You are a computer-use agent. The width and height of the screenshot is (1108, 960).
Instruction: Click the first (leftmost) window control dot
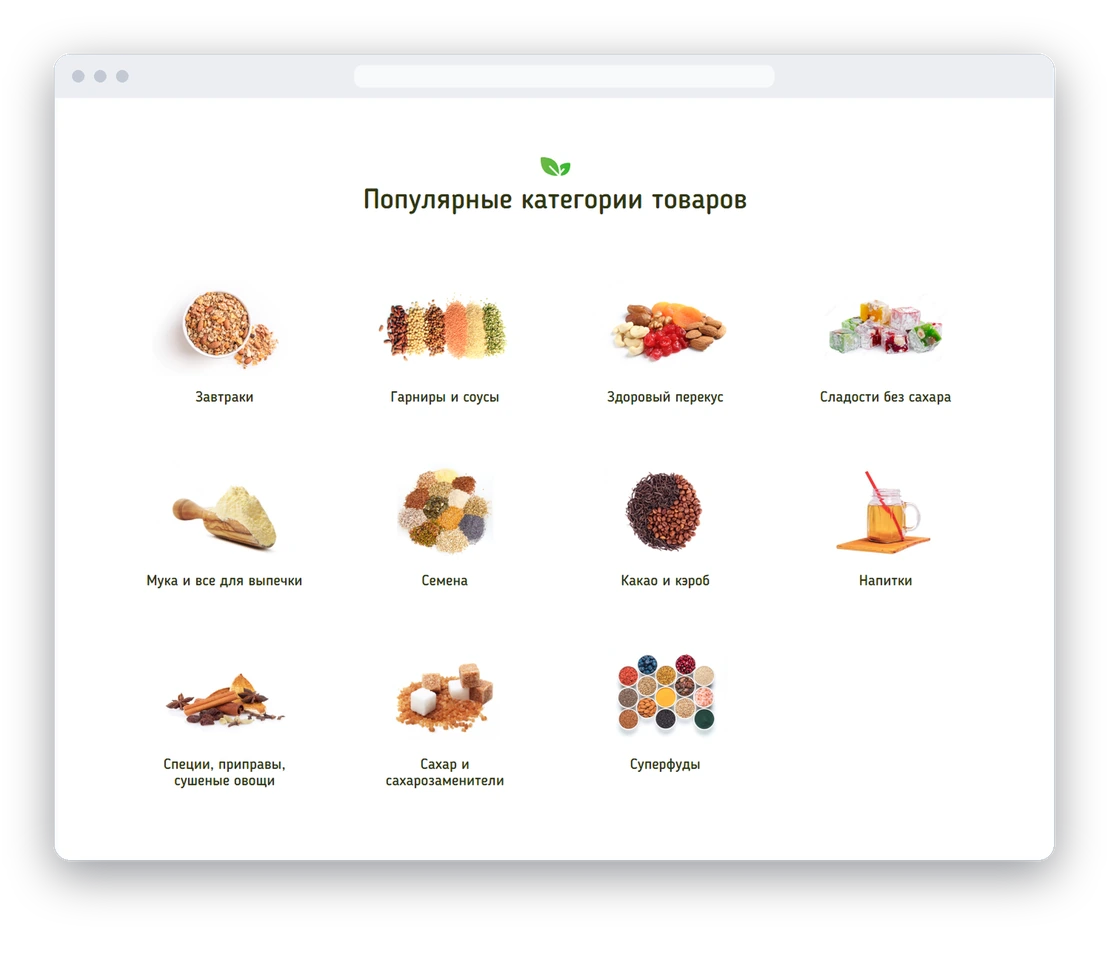(x=78, y=76)
